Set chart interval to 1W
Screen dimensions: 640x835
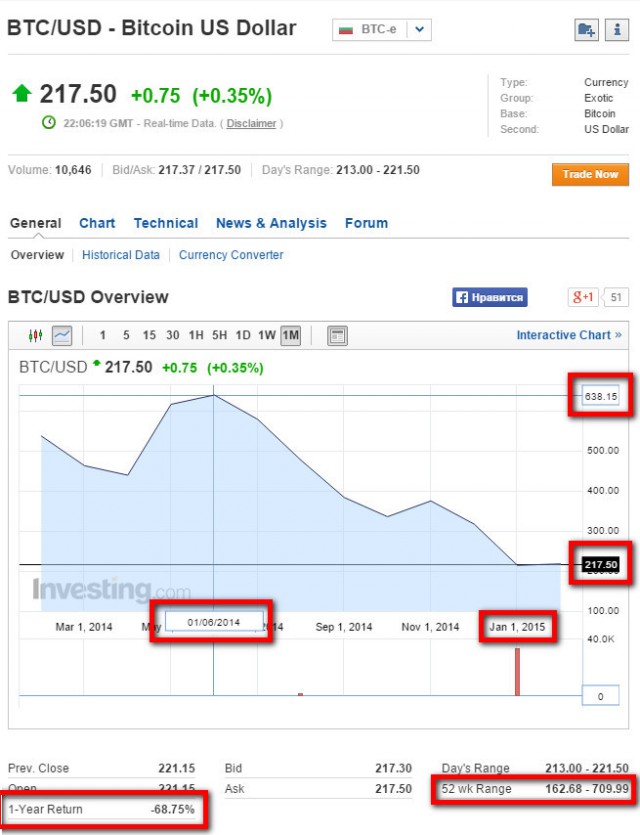(267, 335)
